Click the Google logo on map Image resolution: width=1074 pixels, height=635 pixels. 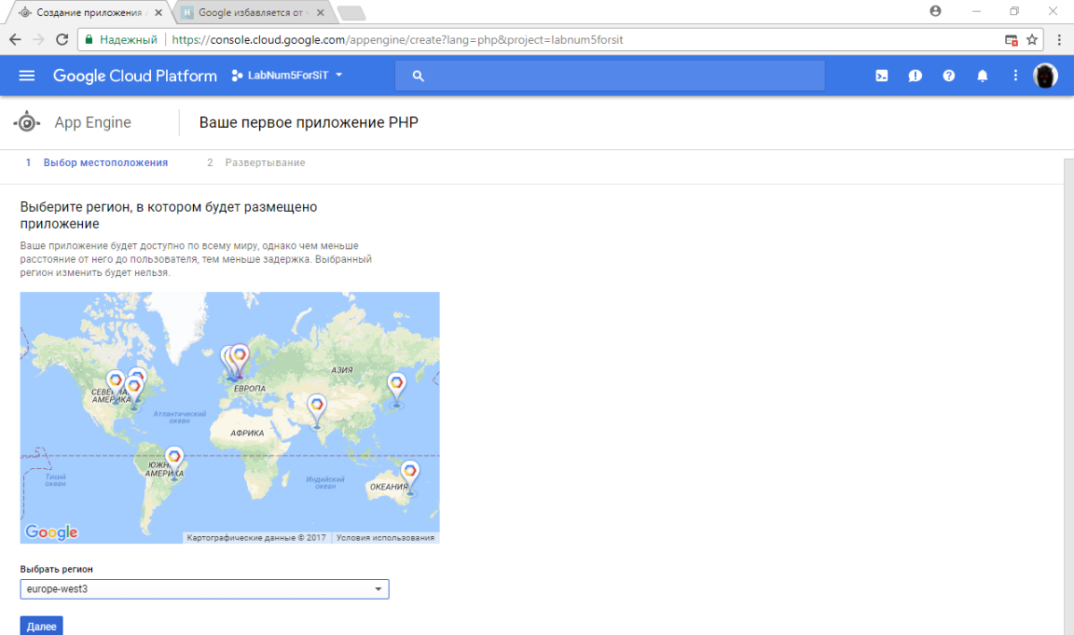click(51, 532)
